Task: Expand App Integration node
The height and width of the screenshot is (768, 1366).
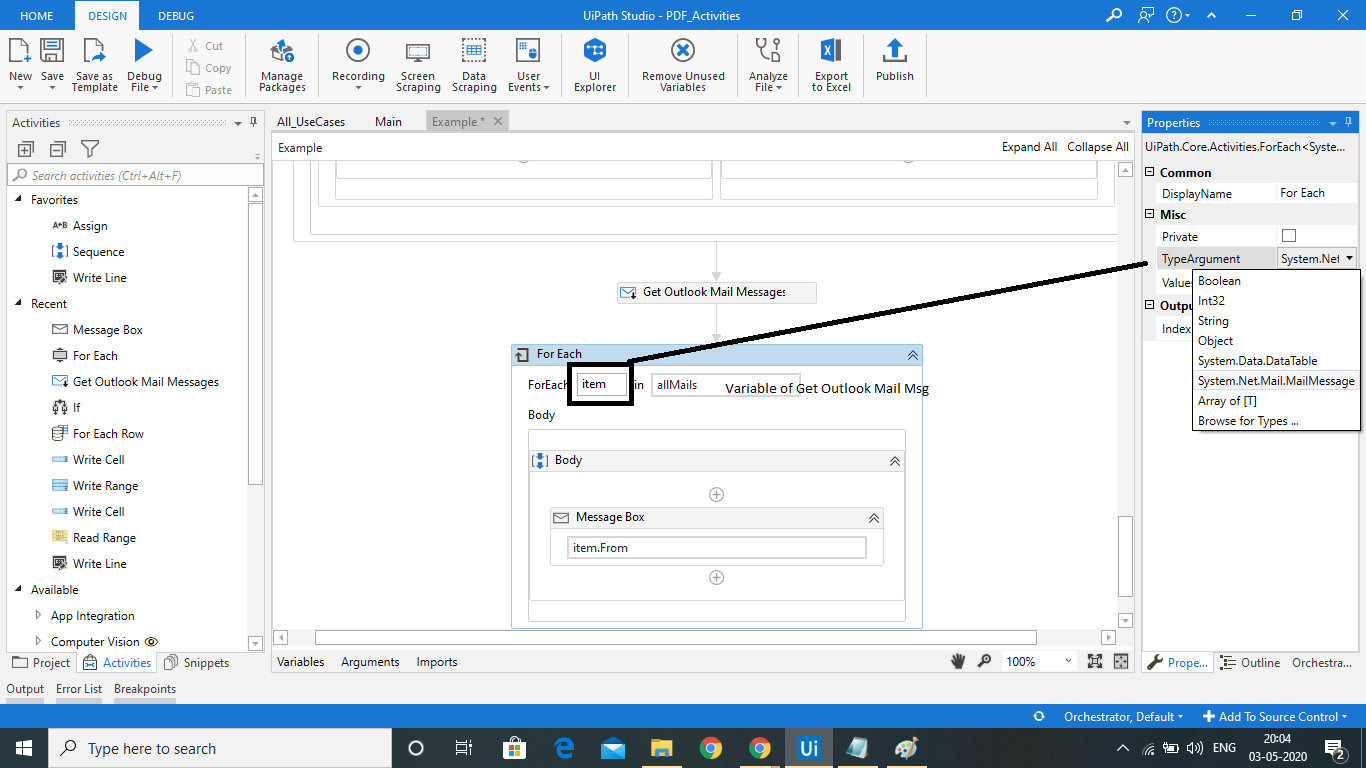Action: 38,616
